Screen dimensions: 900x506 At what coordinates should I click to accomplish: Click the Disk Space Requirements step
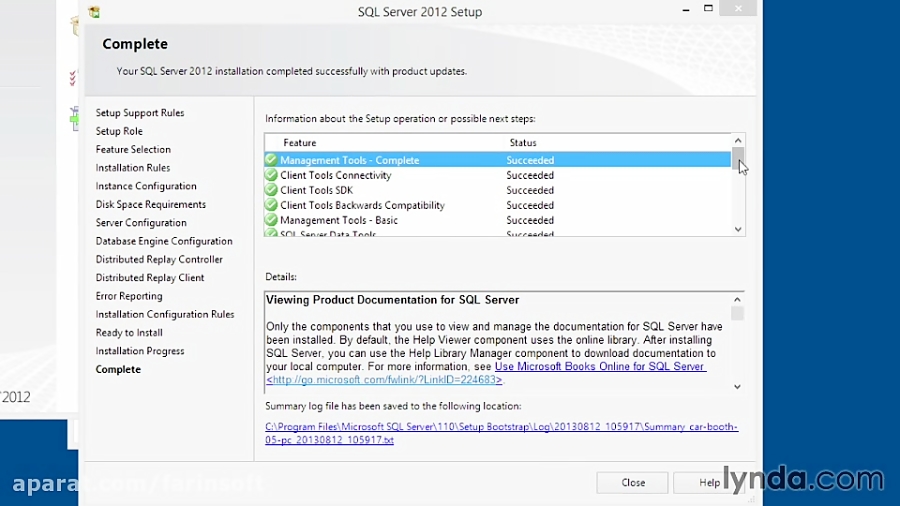(x=150, y=204)
